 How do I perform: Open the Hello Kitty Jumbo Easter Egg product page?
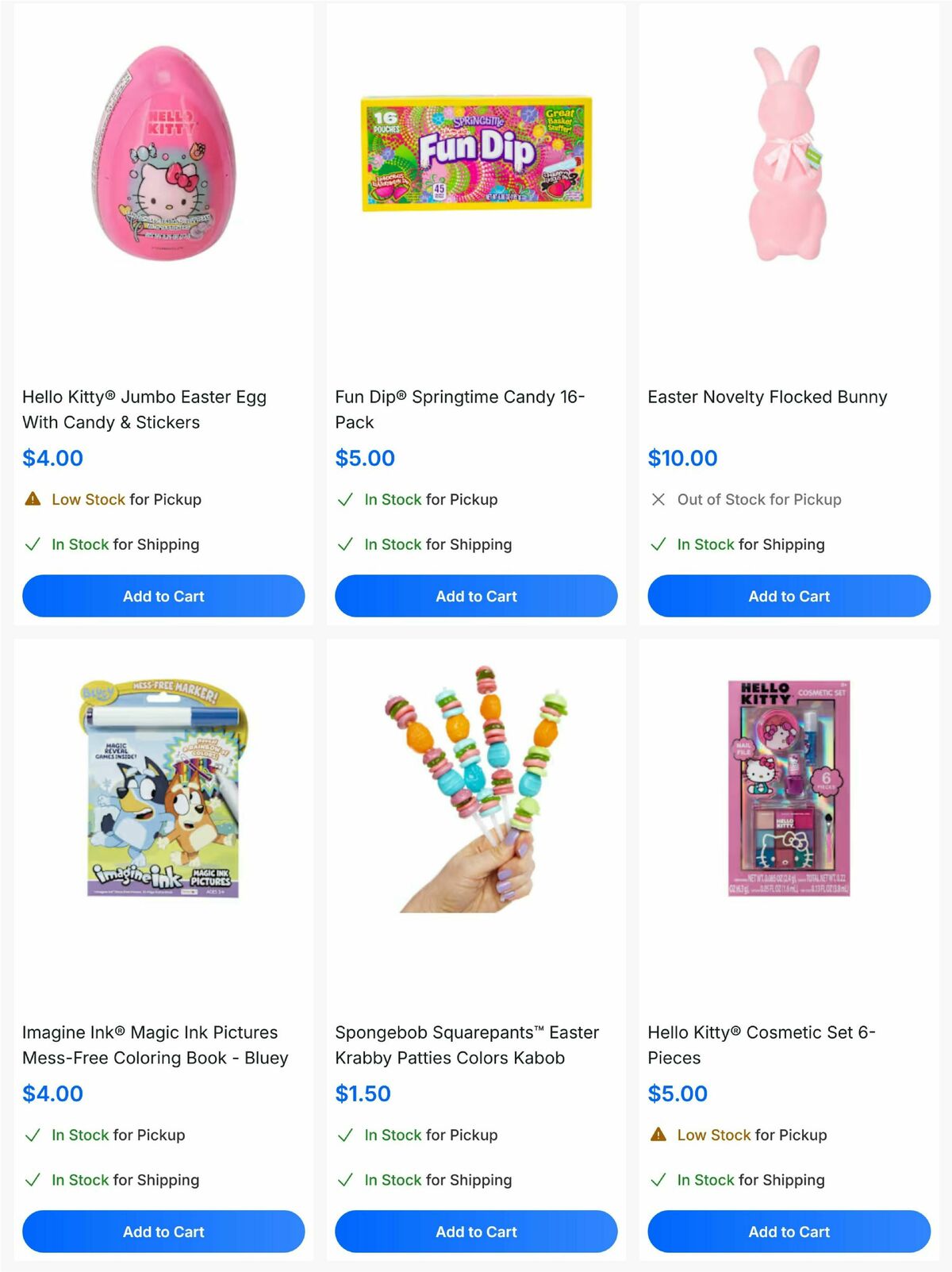144,410
